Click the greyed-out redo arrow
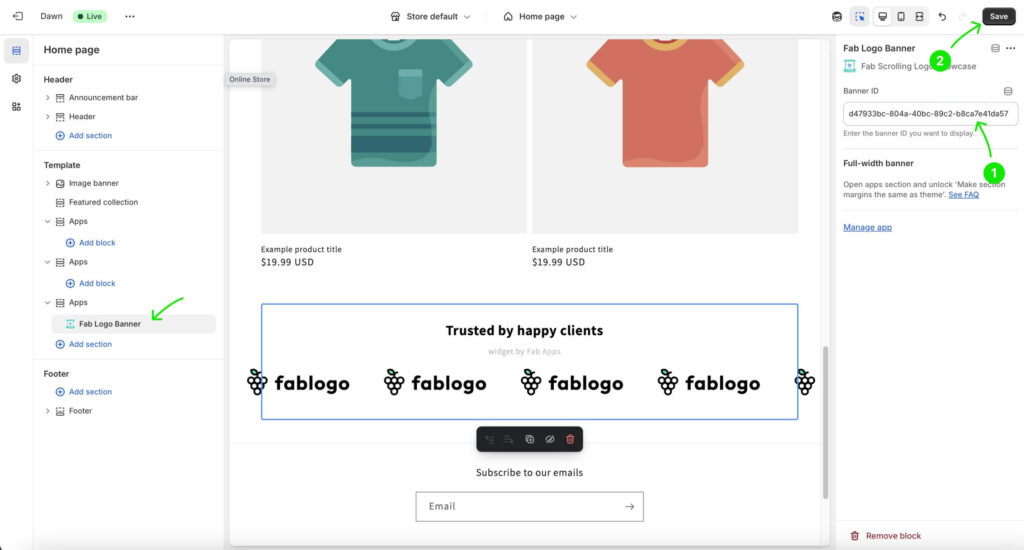1024x550 pixels. (962, 16)
